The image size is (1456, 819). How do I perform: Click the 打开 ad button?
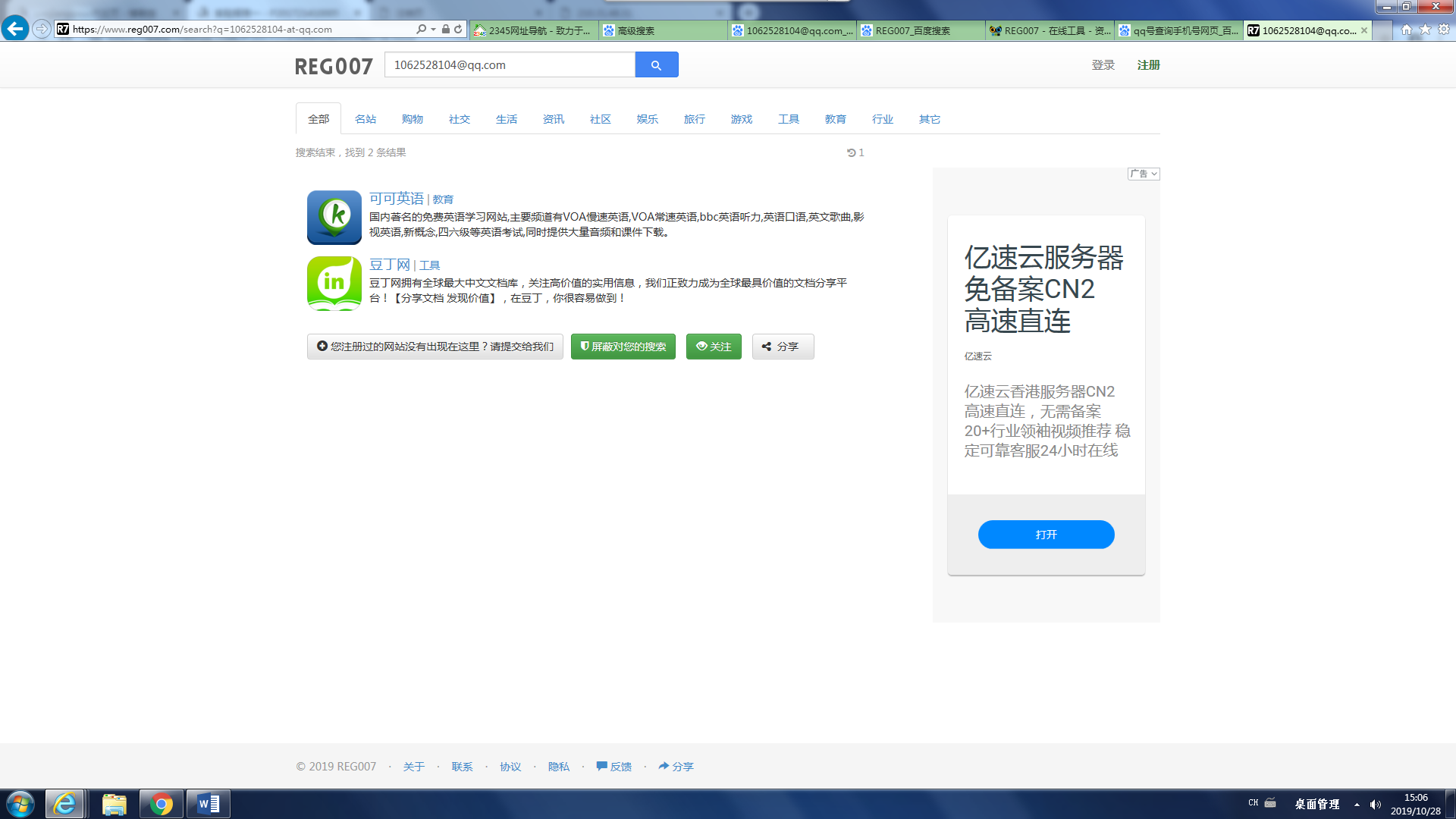tap(1046, 535)
